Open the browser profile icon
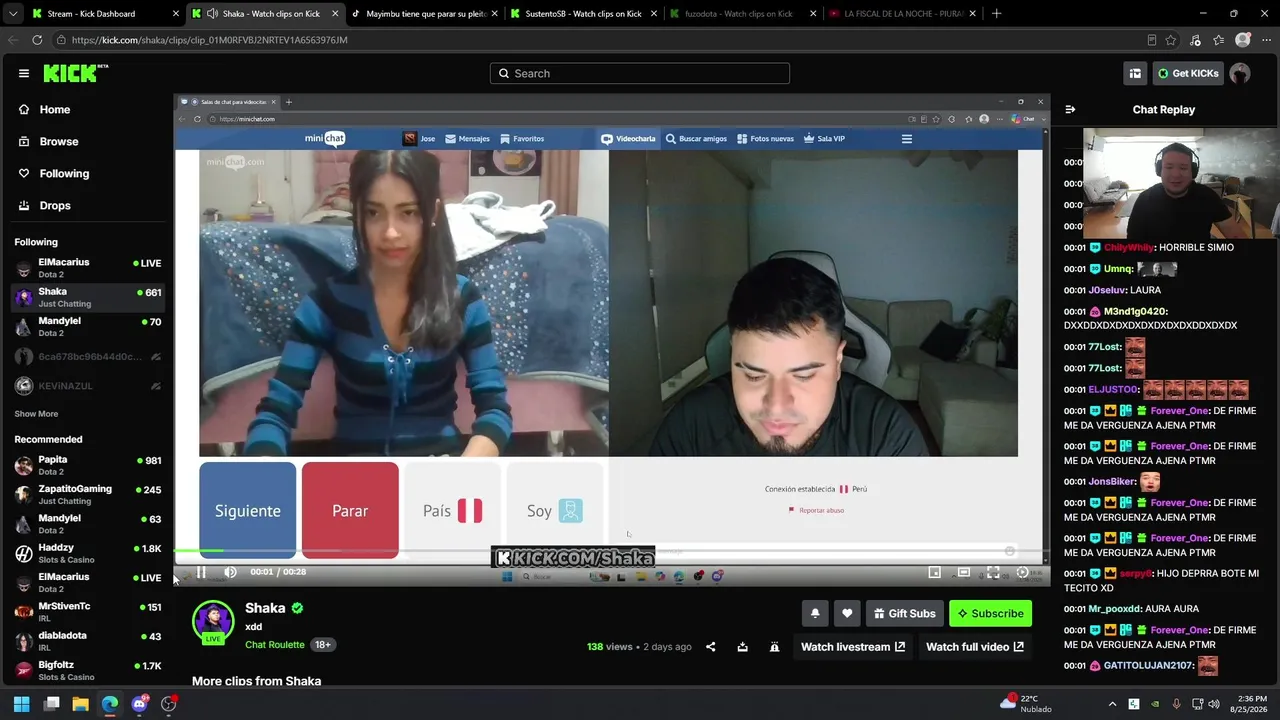This screenshot has width=1280, height=720. click(x=1243, y=40)
